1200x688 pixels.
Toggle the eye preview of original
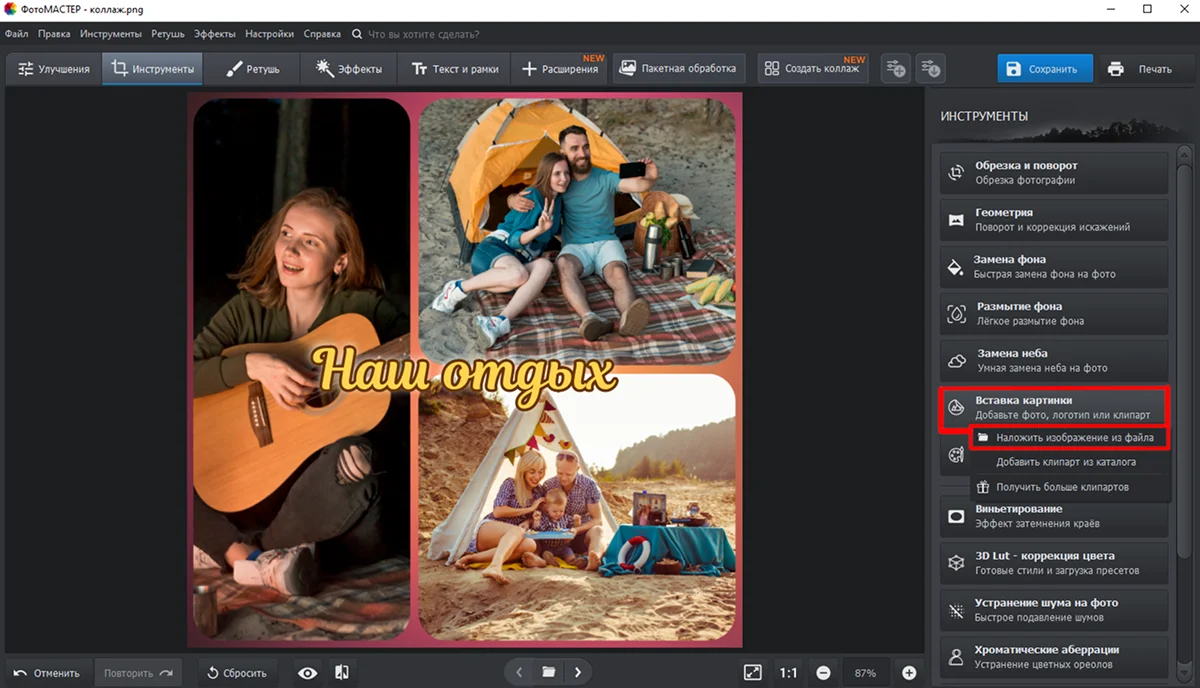305,673
